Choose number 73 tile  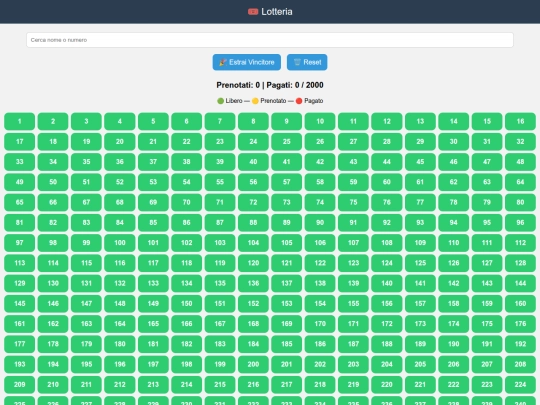(287, 202)
